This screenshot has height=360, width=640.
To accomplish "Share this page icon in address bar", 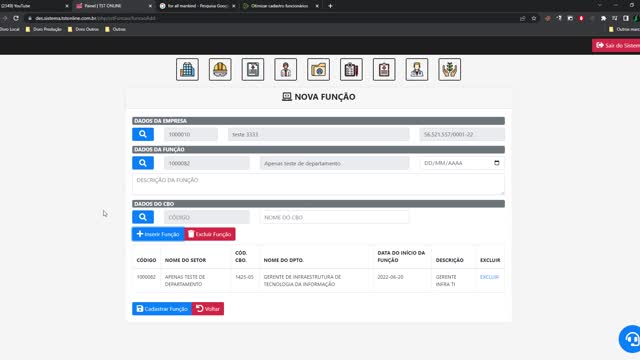I will 522,18.
